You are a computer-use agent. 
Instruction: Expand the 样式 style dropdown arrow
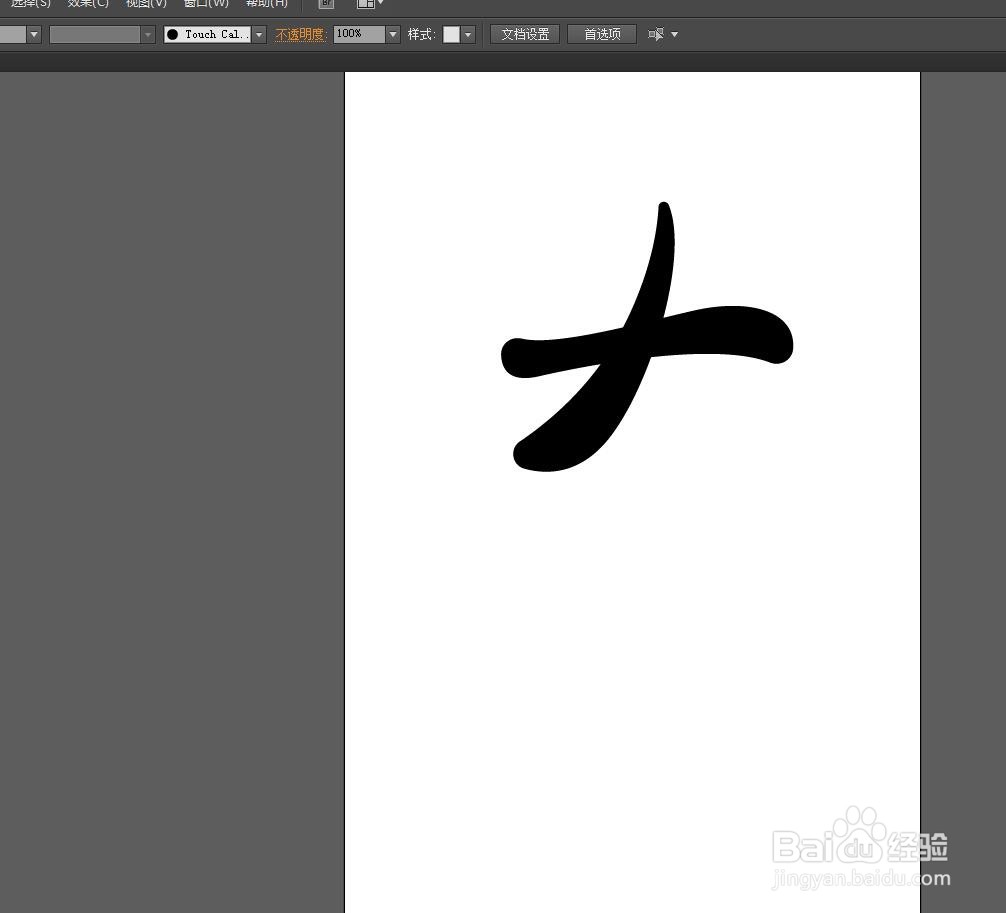[468, 35]
